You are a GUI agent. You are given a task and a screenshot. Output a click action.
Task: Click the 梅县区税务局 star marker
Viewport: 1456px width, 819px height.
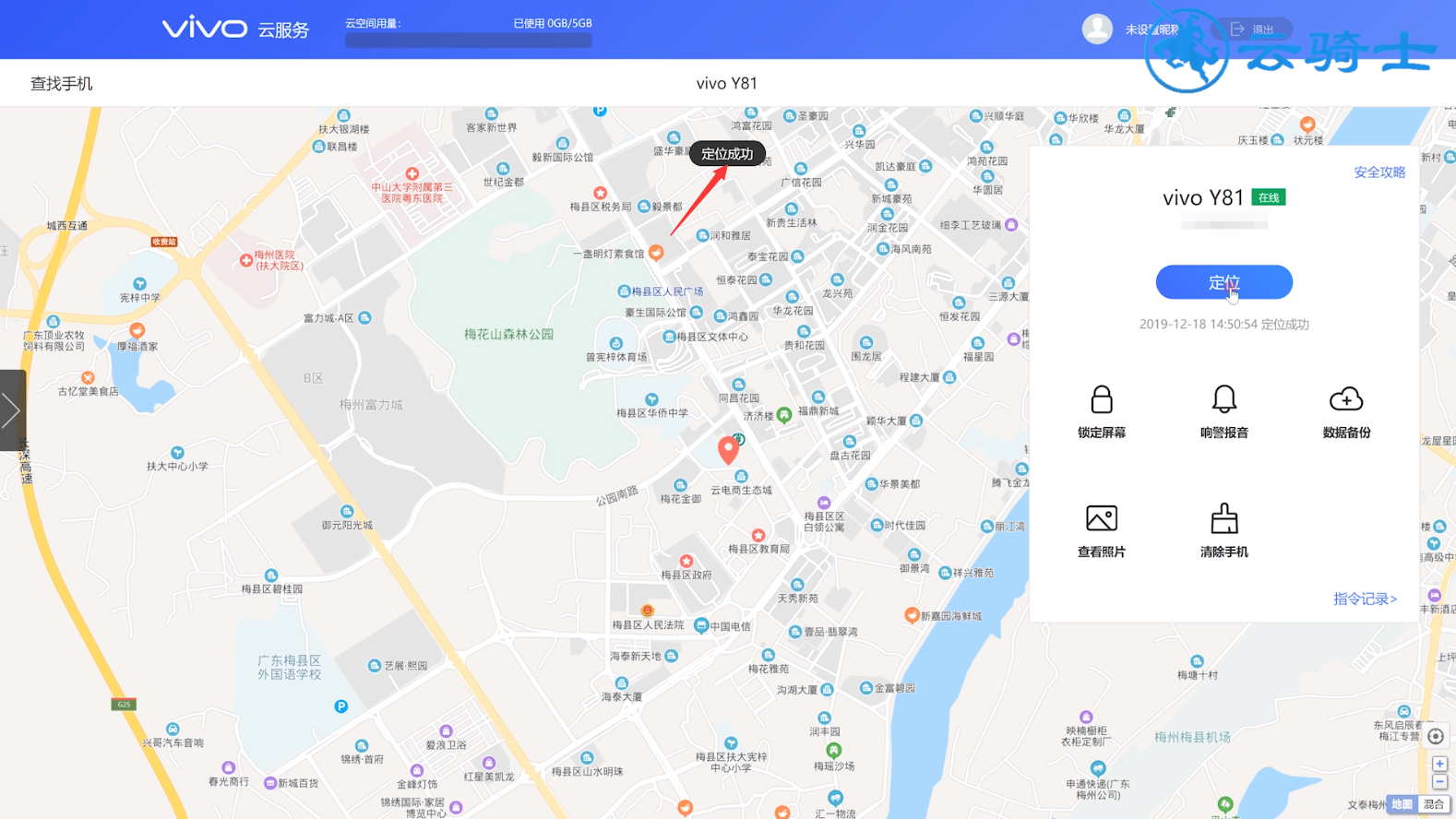pos(601,193)
